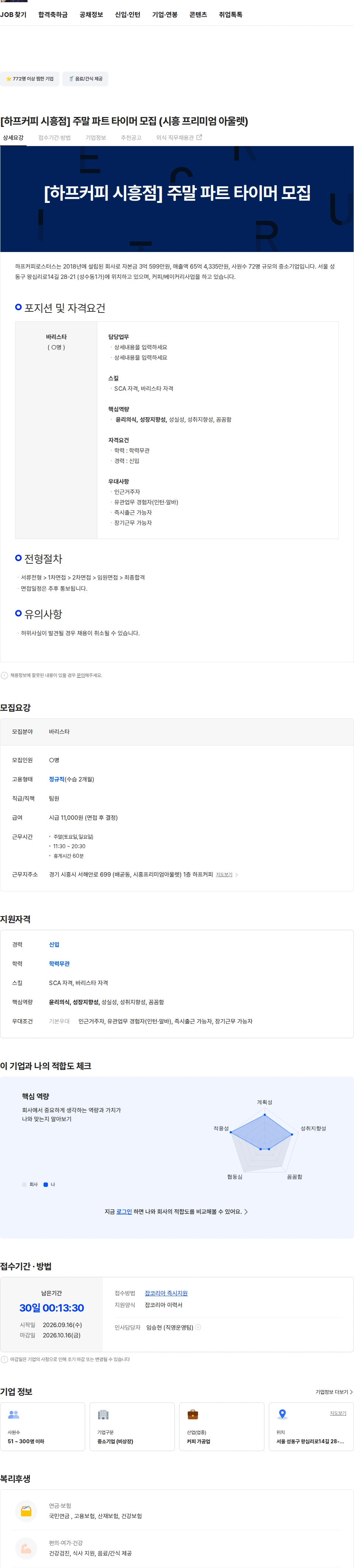Click the 음료/간식 제공 tag

pos(85,79)
